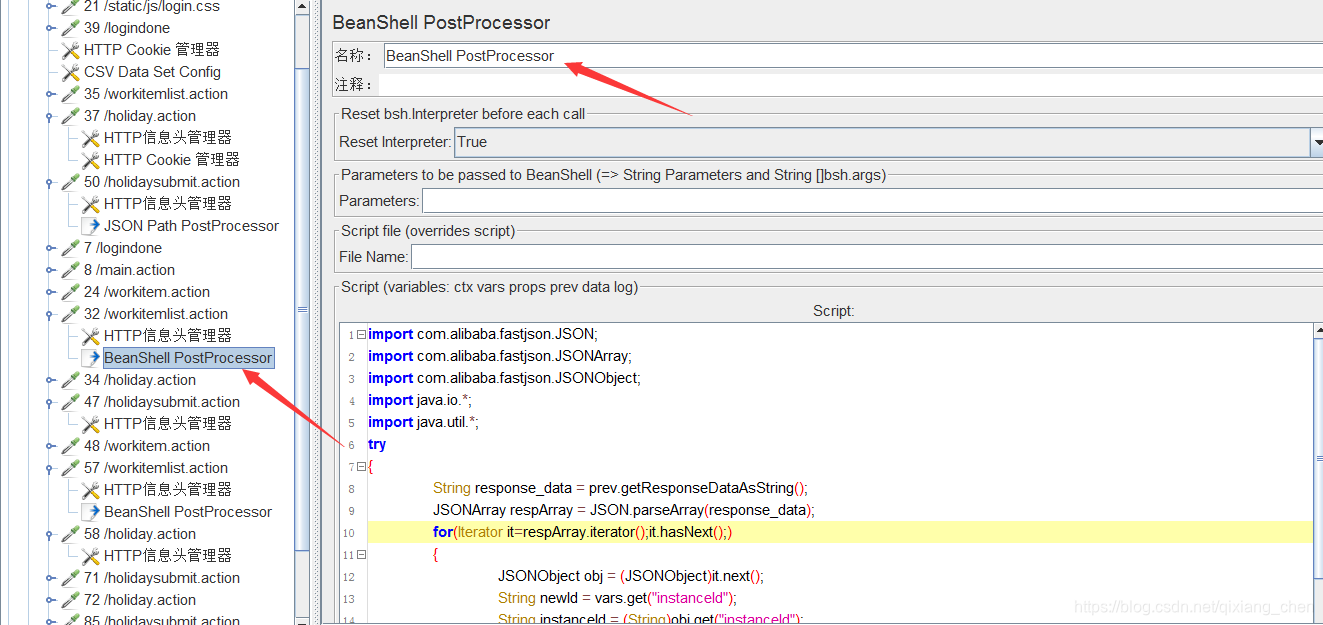Click the Parameters input field
Viewport: 1323px width, 625px height.
[872, 201]
